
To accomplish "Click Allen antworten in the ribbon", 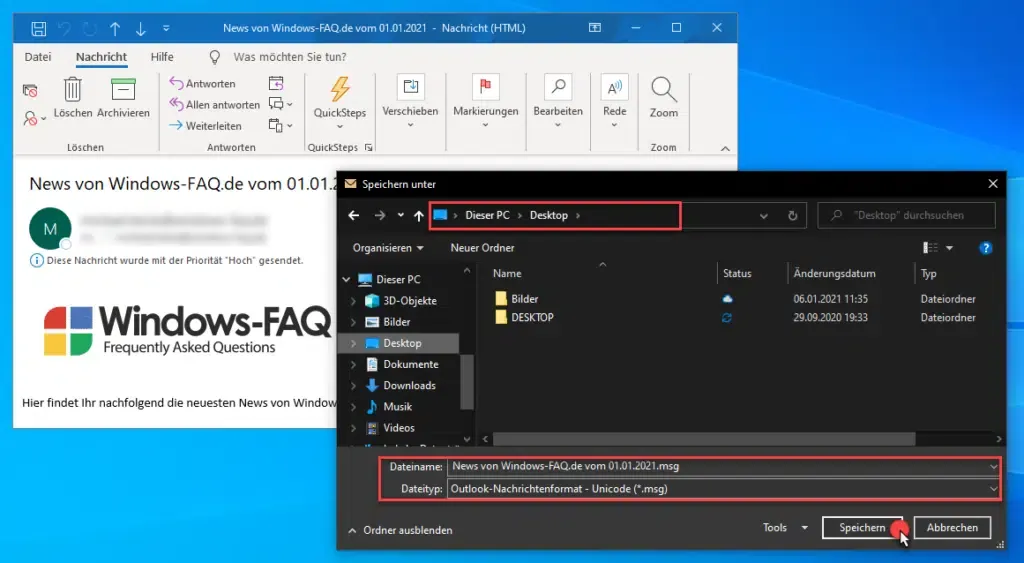I will [214, 105].
